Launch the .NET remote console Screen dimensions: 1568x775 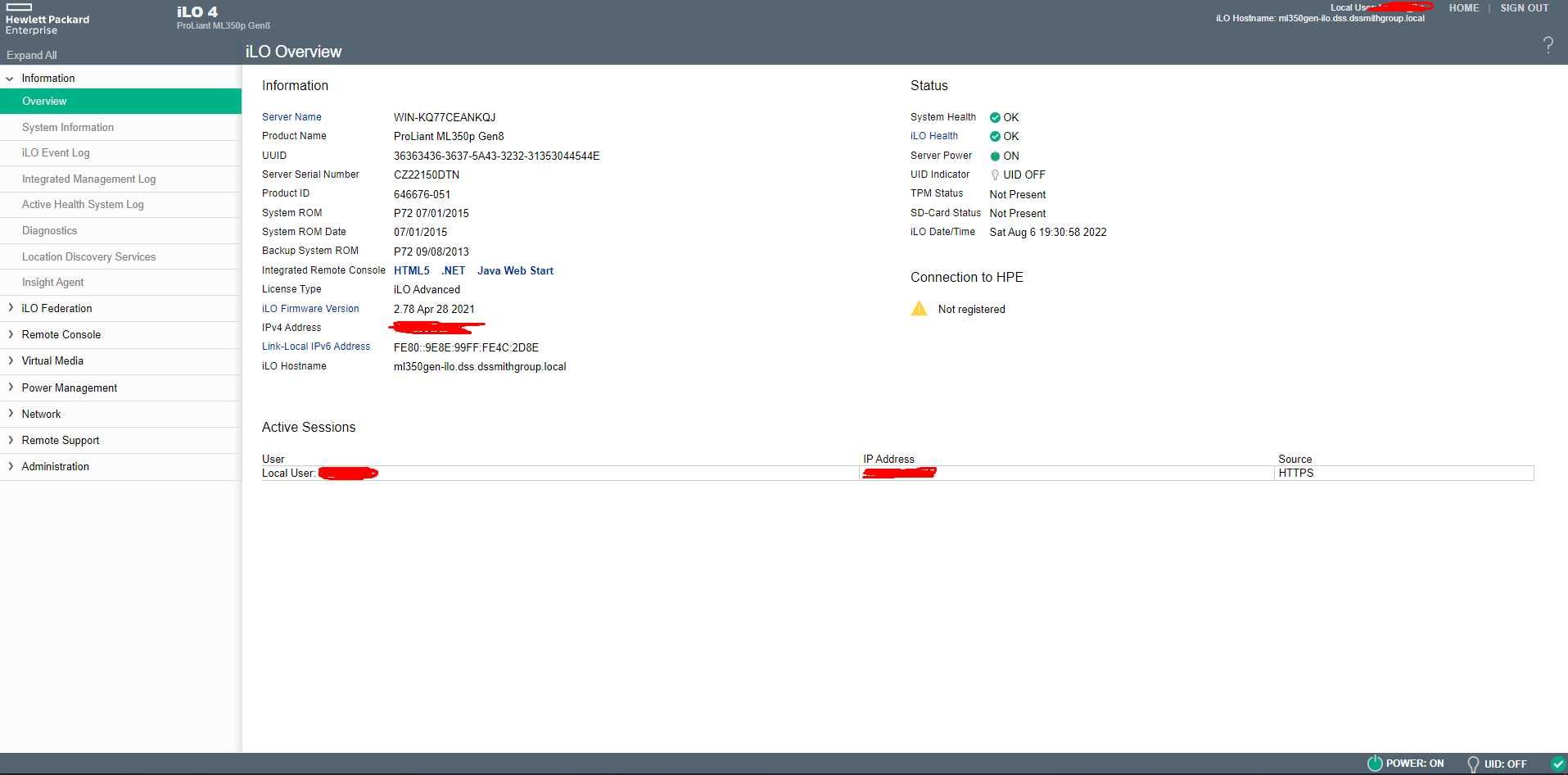click(453, 270)
